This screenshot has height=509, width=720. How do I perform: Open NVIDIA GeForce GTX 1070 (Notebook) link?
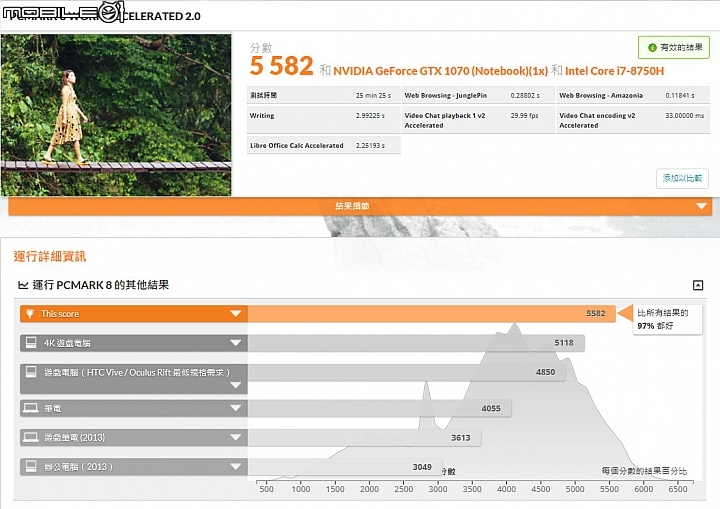pyautogui.click(x=440, y=71)
